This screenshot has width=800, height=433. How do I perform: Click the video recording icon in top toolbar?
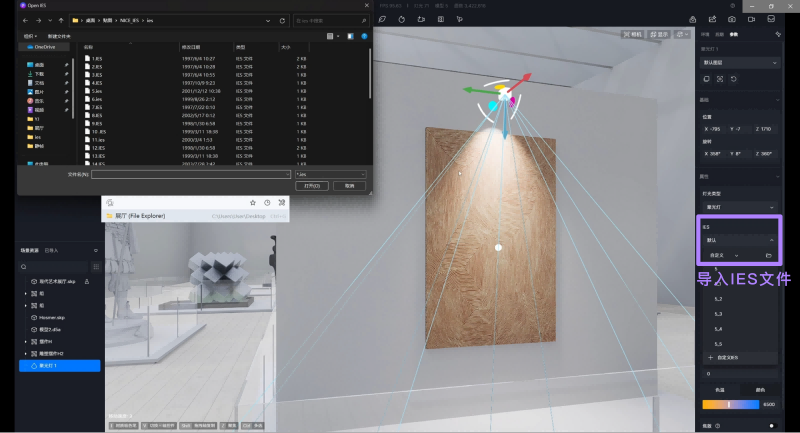[751, 18]
